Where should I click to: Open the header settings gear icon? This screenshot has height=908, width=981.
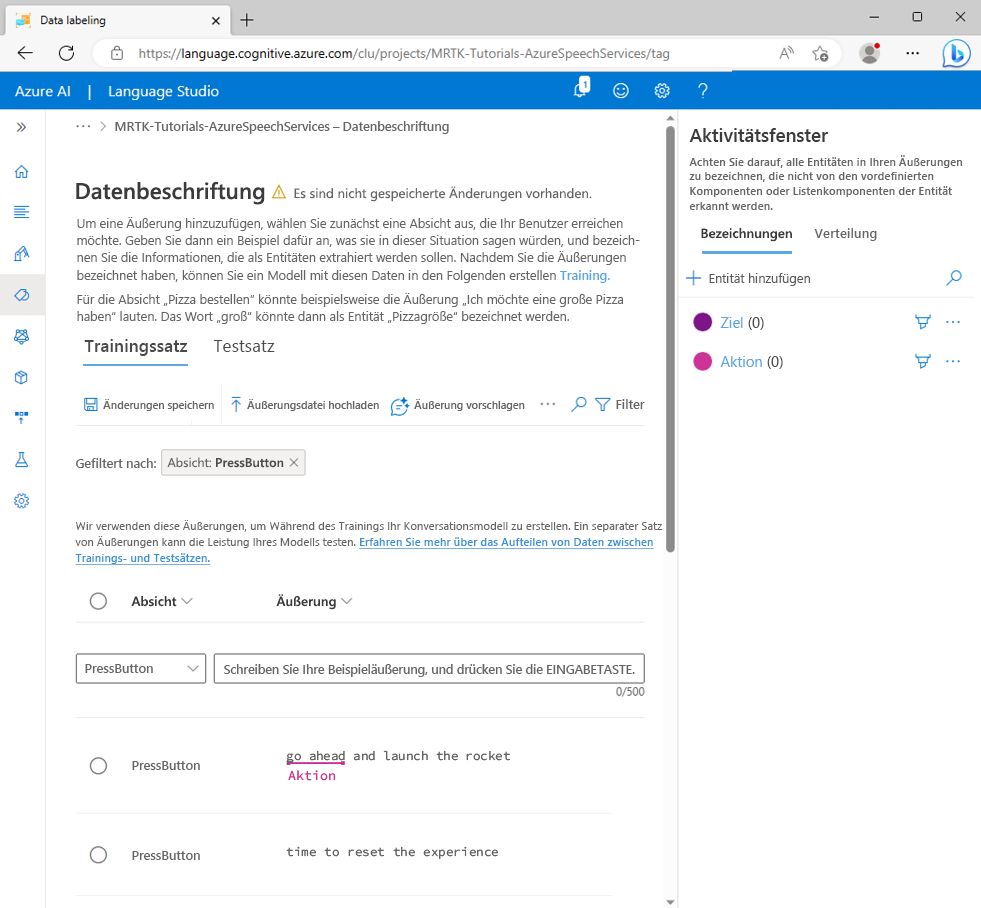click(662, 91)
